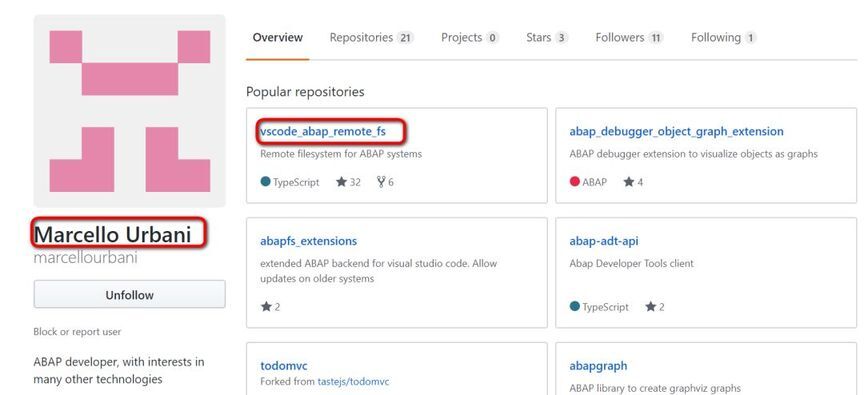Switch to the Repositories tab
The image size is (864, 395).
click(371, 37)
